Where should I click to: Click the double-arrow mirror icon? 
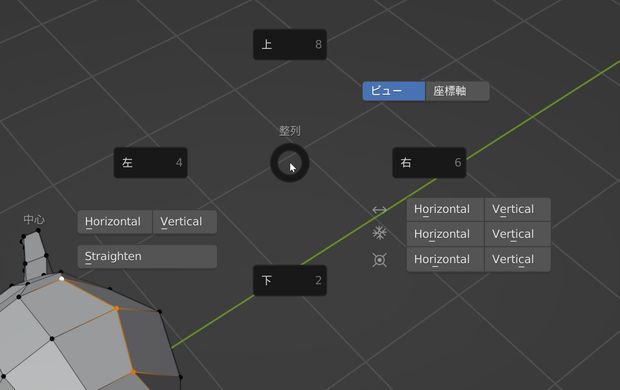380,210
